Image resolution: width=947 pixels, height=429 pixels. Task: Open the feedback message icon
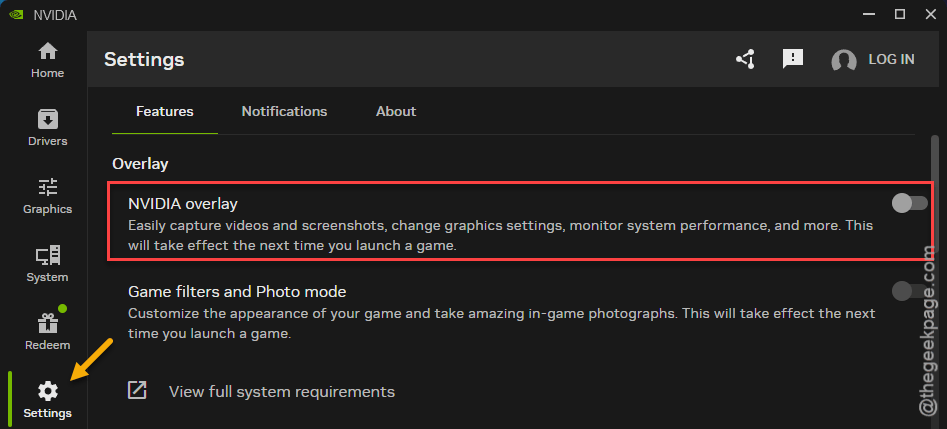[792, 59]
